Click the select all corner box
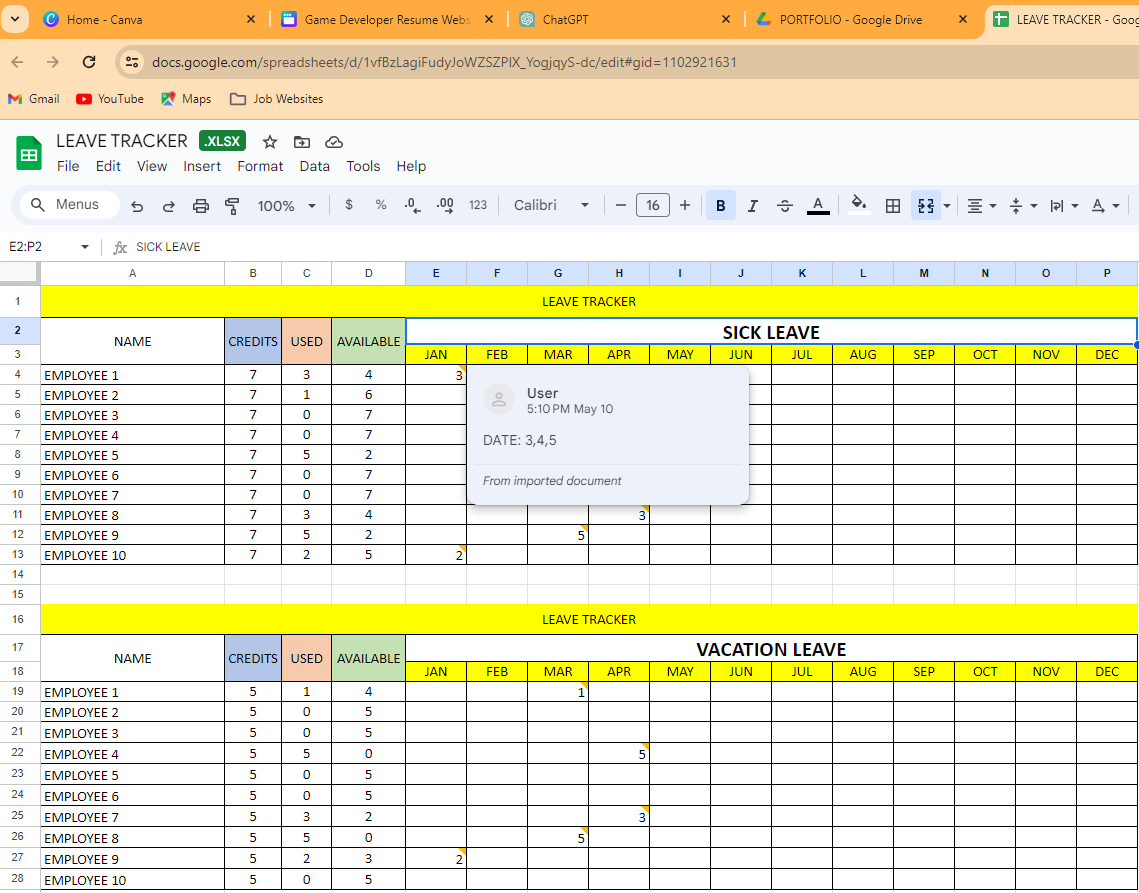 tap(20, 273)
